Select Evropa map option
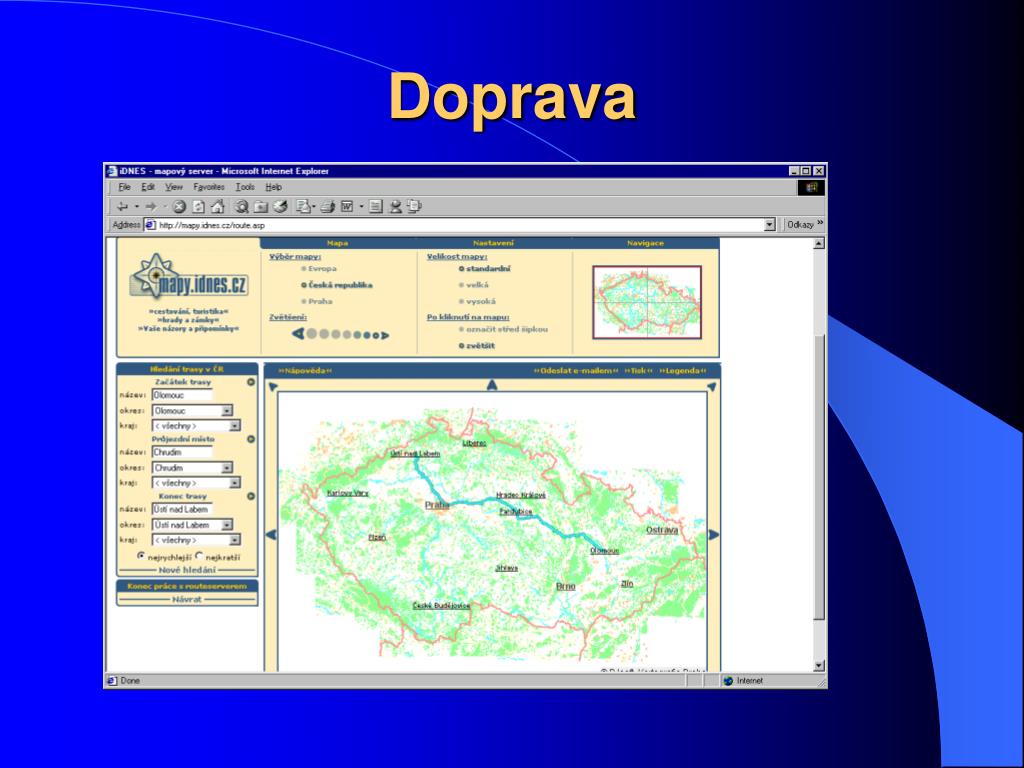Screen dimensions: 1024x768 click(319, 268)
